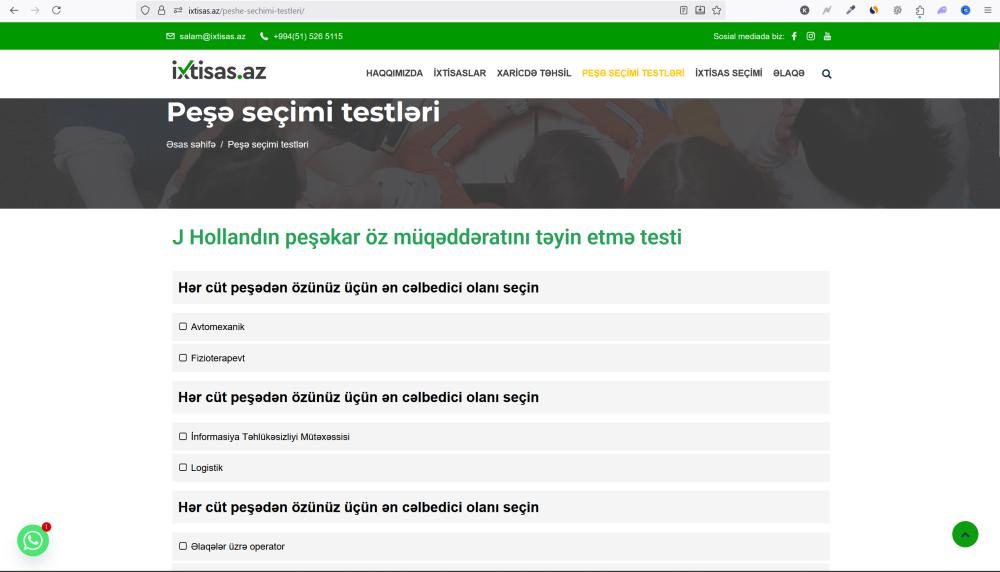Click the salam@ixtisas.az email link
Screen dimensions: 1000x572
pos(212,36)
